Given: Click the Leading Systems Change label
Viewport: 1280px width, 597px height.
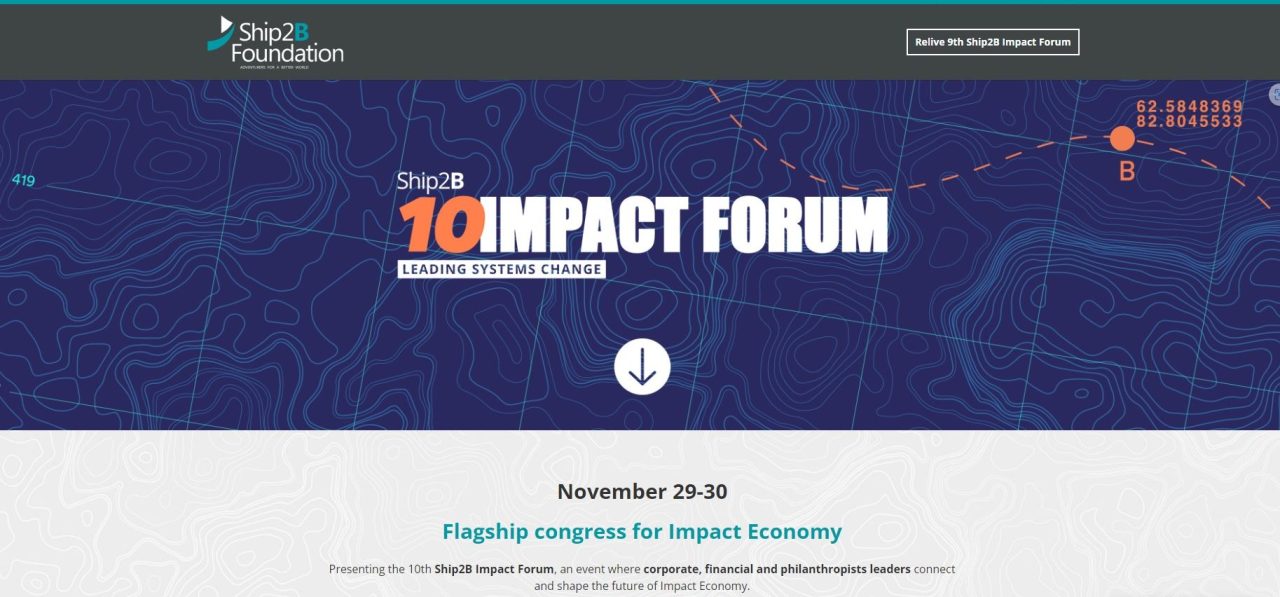Looking at the screenshot, I should 501,268.
